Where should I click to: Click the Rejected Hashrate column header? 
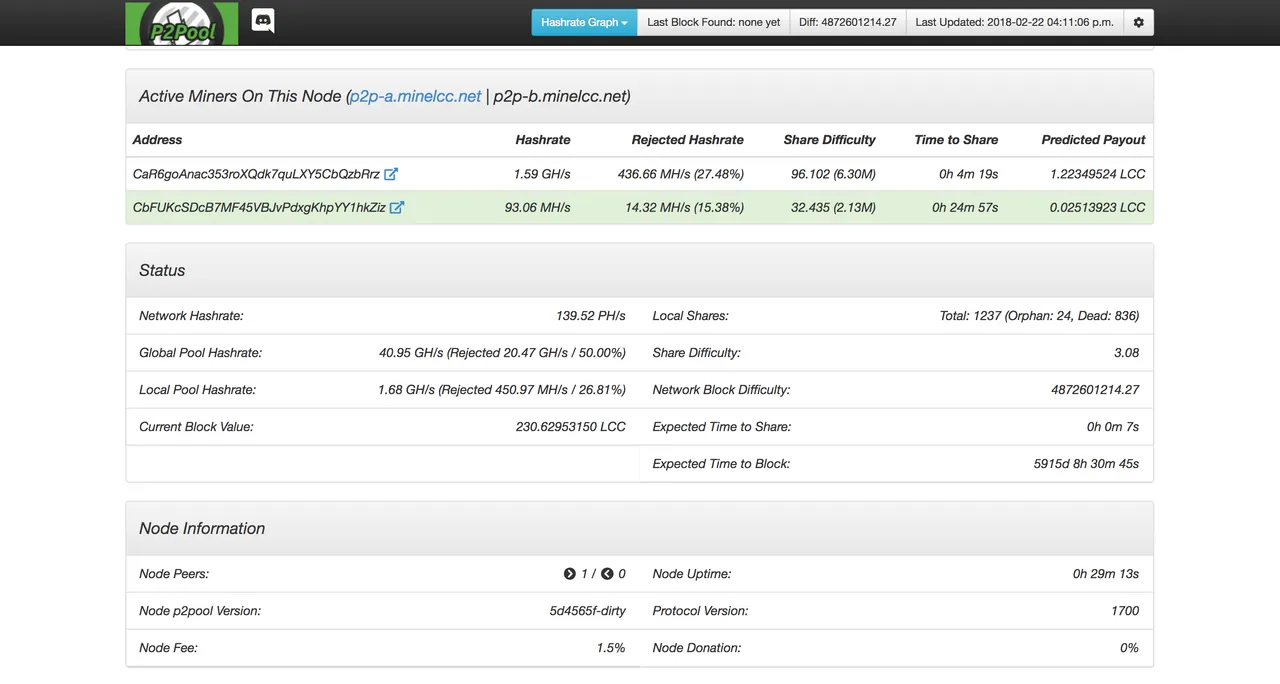pos(688,140)
